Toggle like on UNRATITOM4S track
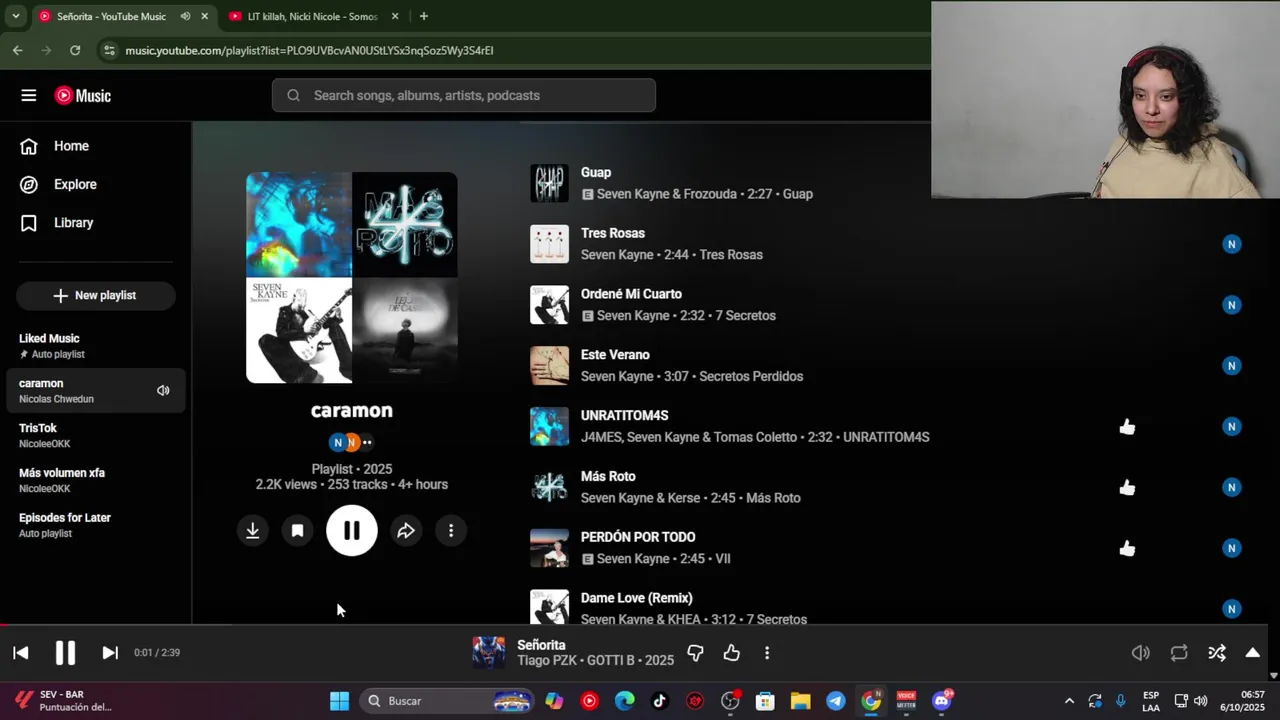The height and width of the screenshot is (720, 1280). click(1127, 427)
